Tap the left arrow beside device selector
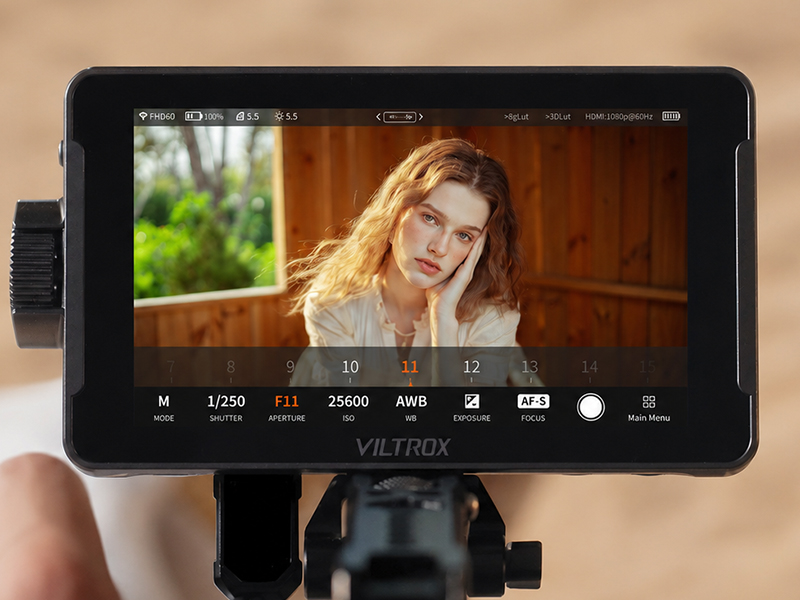The width and height of the screenshot is (800, 600). [x=379, y=117]
